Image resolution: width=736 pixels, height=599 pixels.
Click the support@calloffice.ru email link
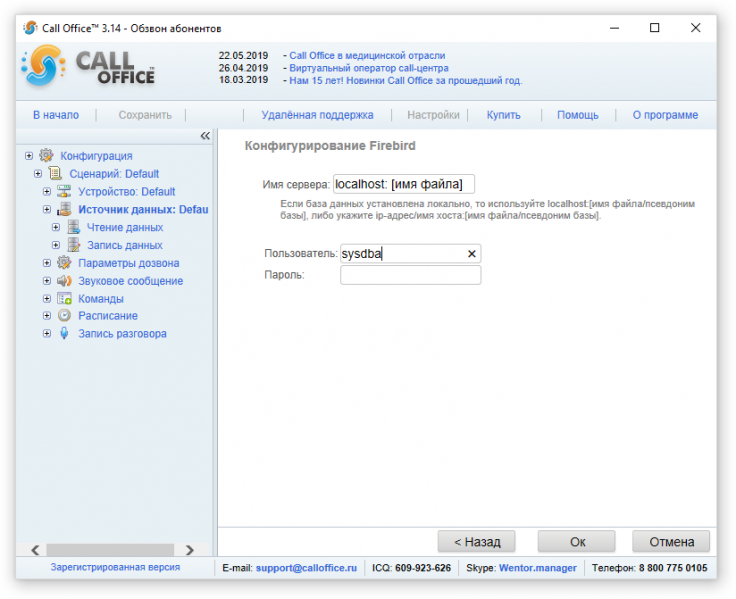click(x=306, y=568)
